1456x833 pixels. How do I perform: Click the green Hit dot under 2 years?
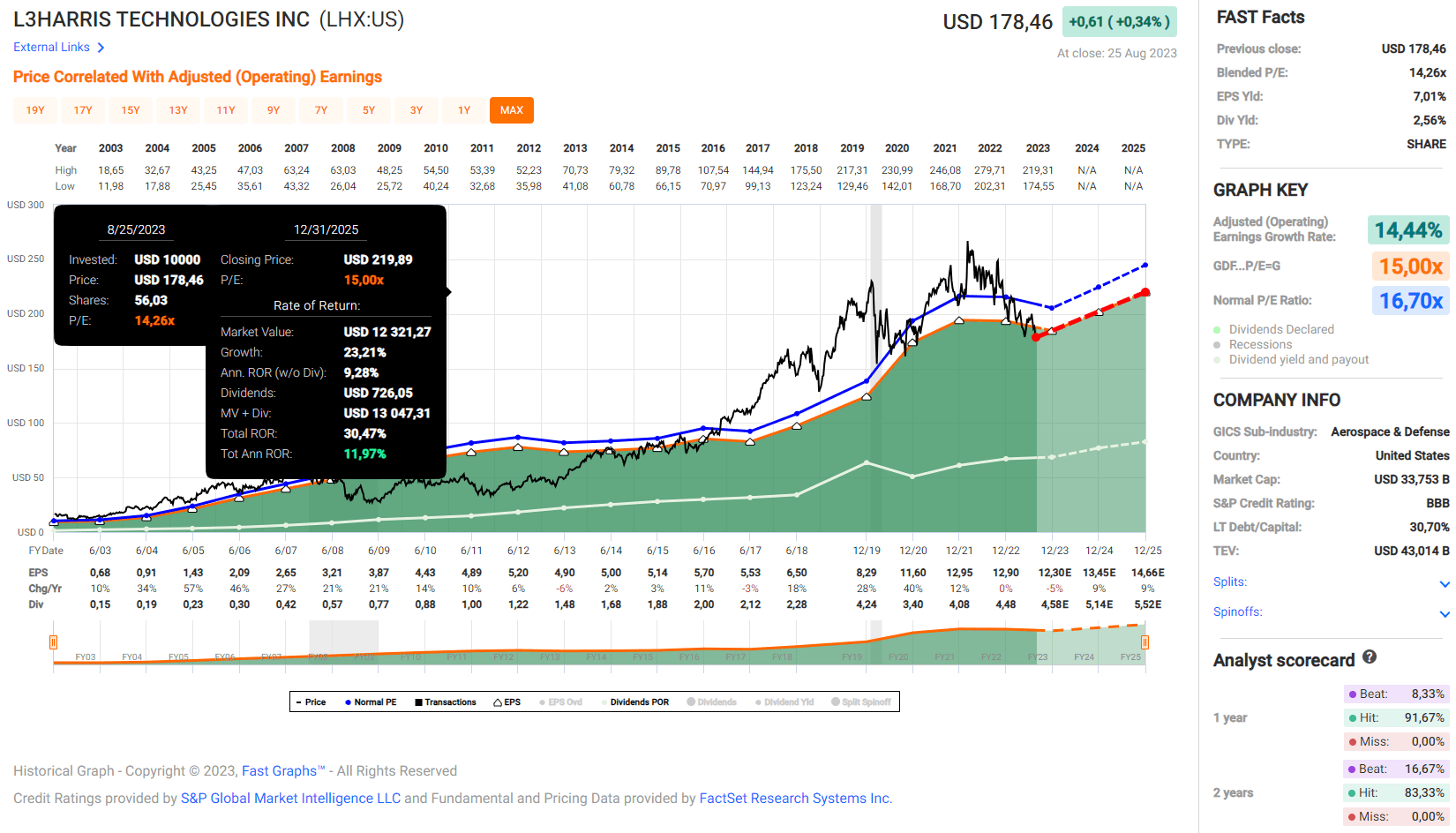coord(1353,793)
